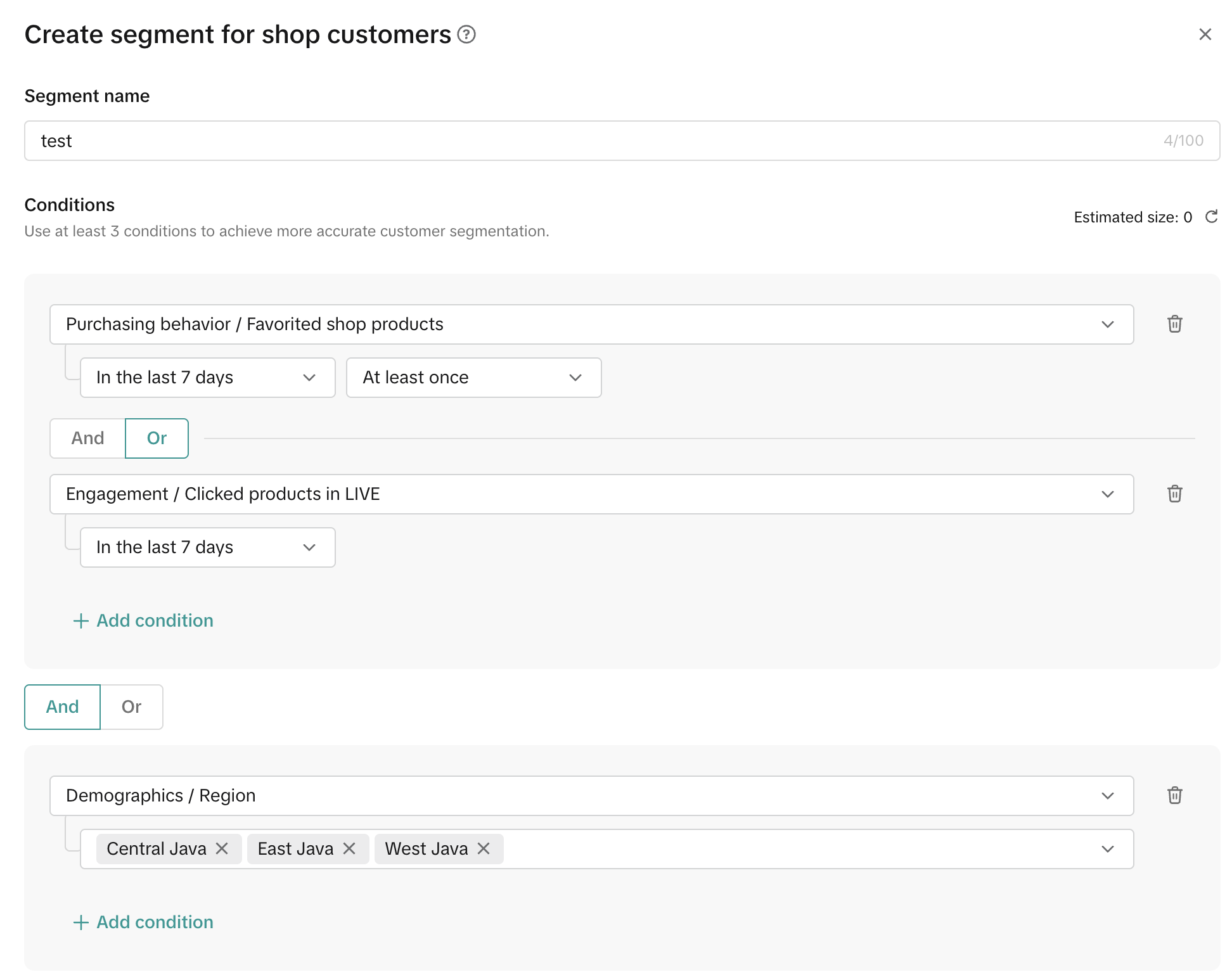This screenshot has height=977, width=1232.
Task: Open time range dropdown under Favorited products
Action: (x=207, y=377)
